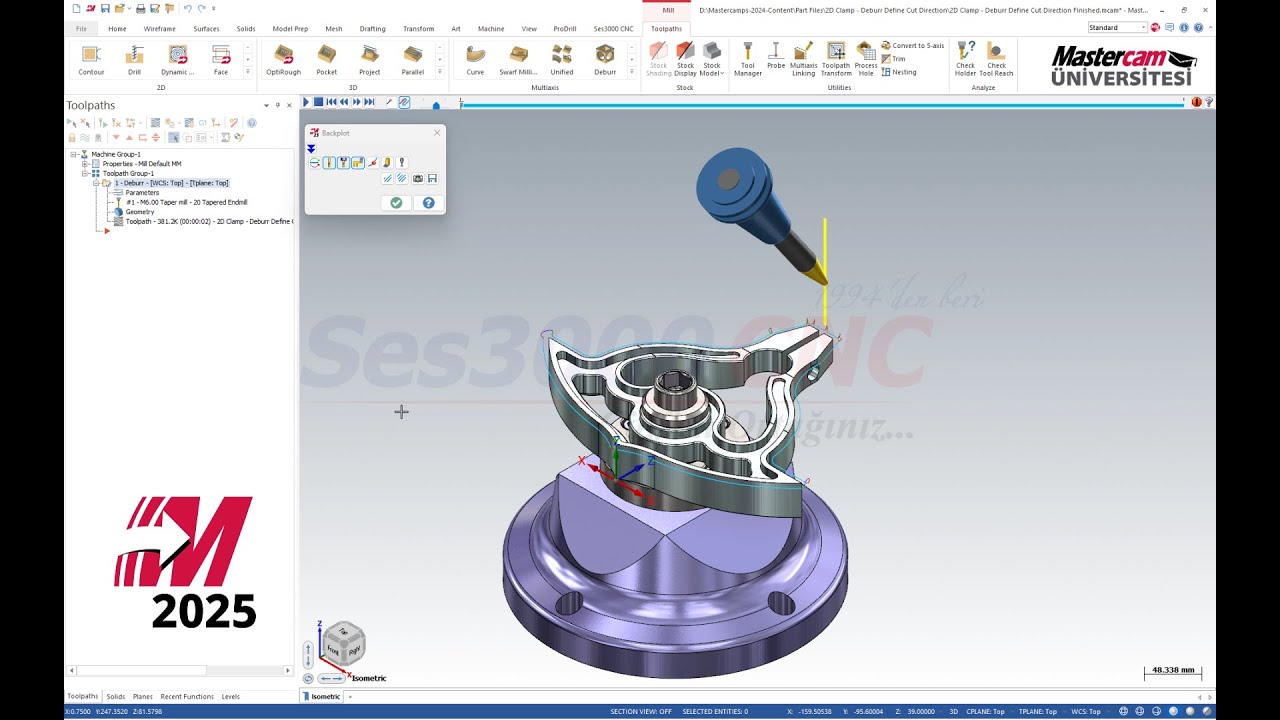Choose the Drill toolpath
This screenshot has width=1280, height=720.
[x=134, y=59]
